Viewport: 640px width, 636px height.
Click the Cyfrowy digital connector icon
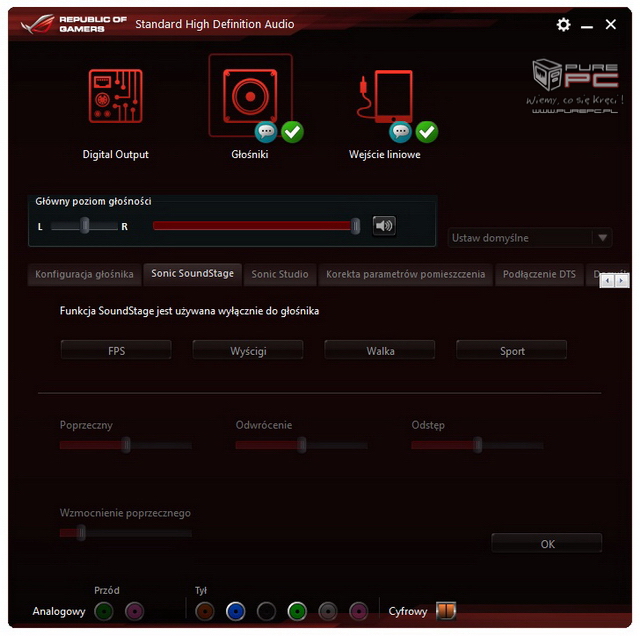445,610
